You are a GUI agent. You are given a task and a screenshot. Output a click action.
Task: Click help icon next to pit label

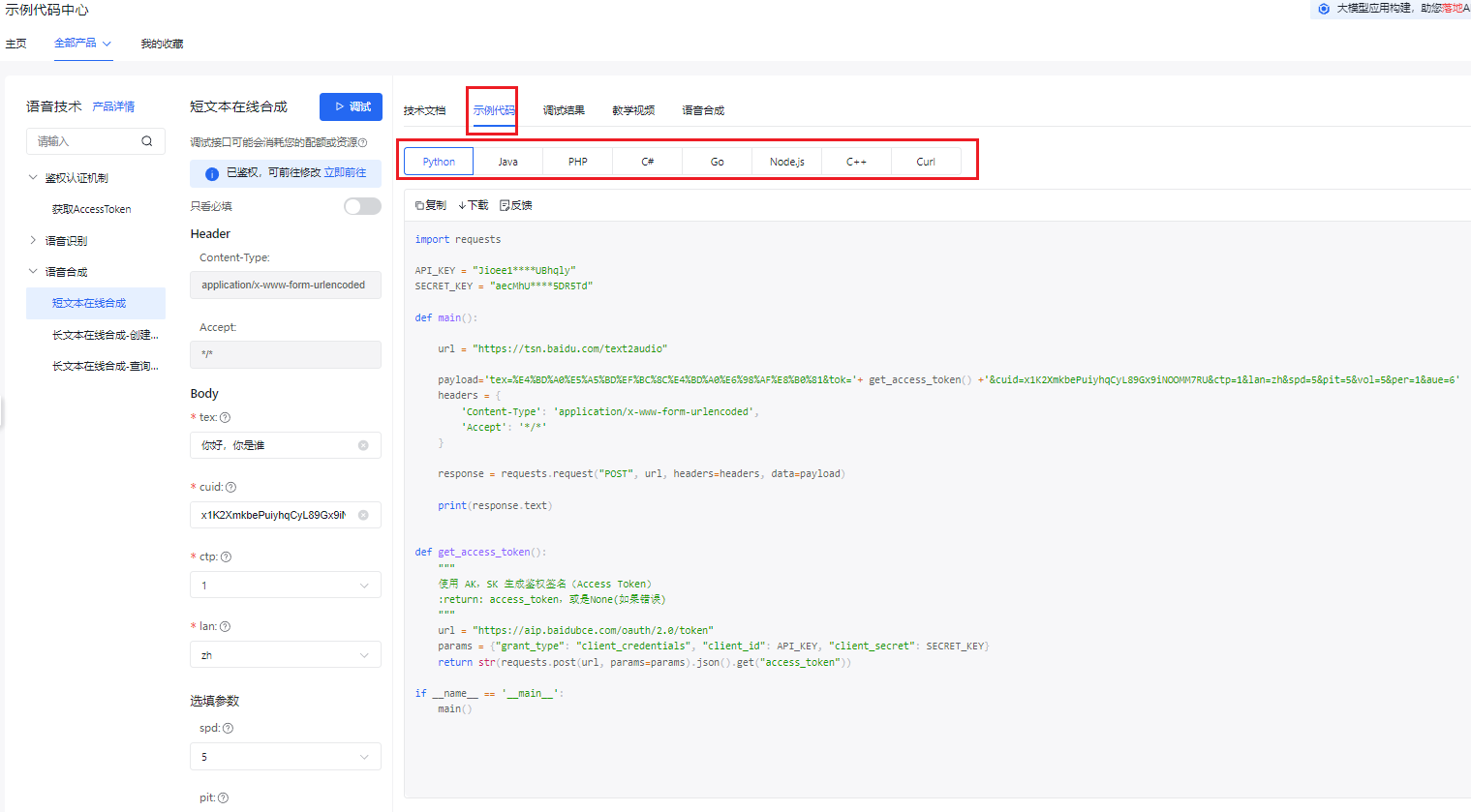(x=224, y=798)
